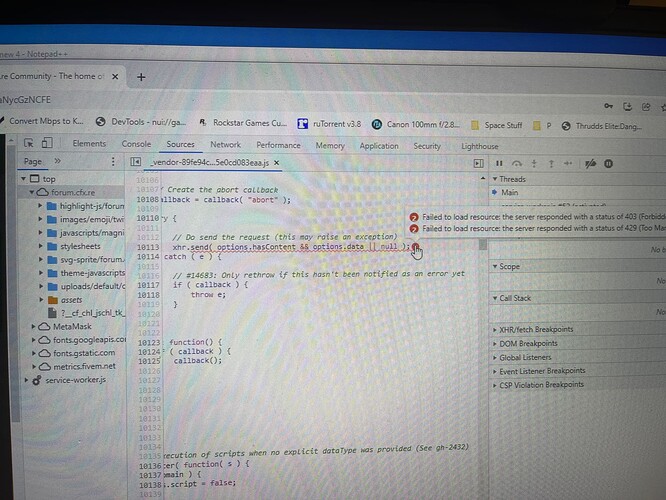Expand the fonts.googleapis.com node

tap(33, 340)
